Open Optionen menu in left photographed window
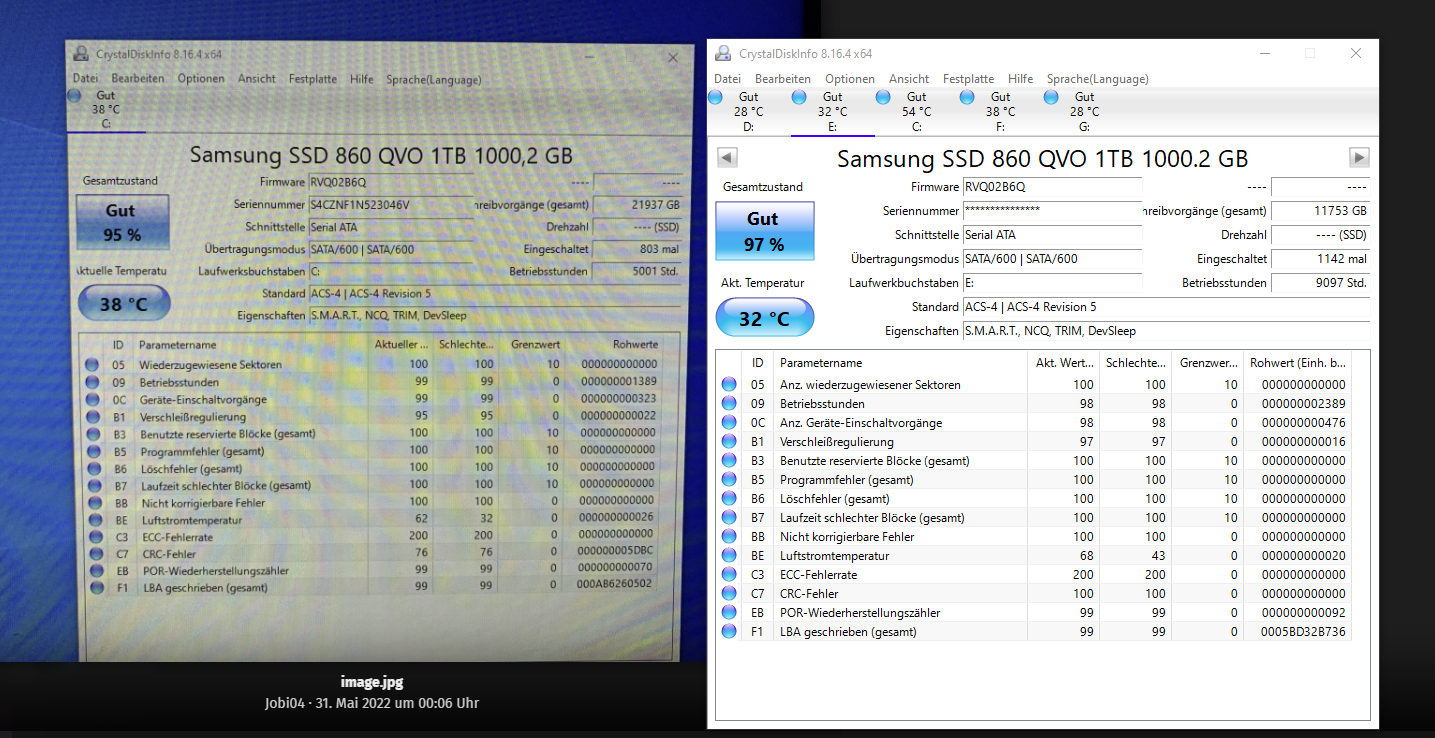1435x738 pixels. (201, 79)
